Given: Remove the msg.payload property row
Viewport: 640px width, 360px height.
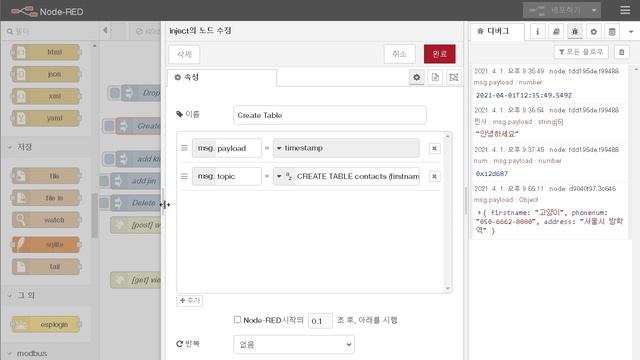Looking at the screenshot, I should [x=434, y=148].
